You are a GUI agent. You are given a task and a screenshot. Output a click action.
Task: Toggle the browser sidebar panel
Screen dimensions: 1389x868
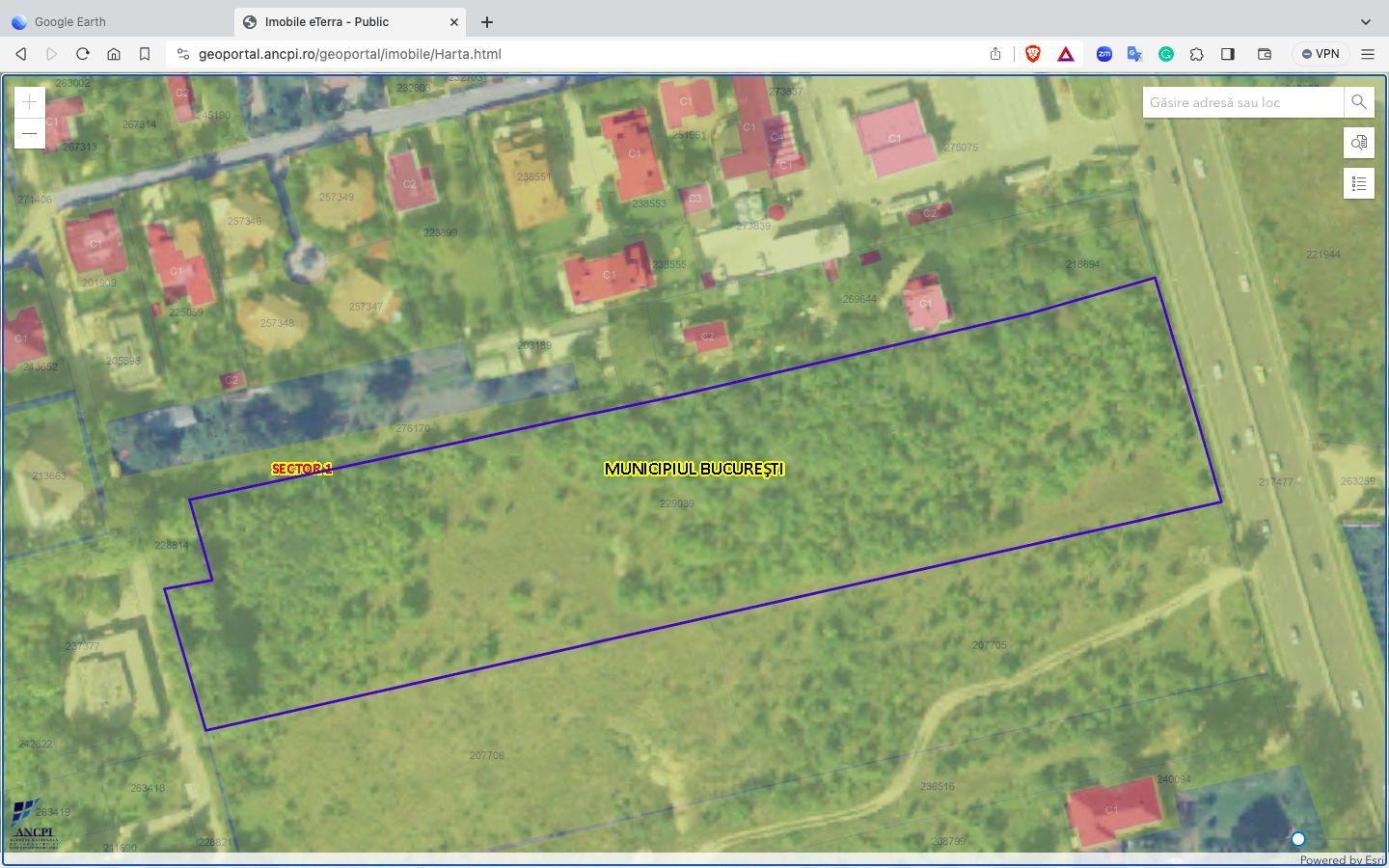coord(1227,54)
